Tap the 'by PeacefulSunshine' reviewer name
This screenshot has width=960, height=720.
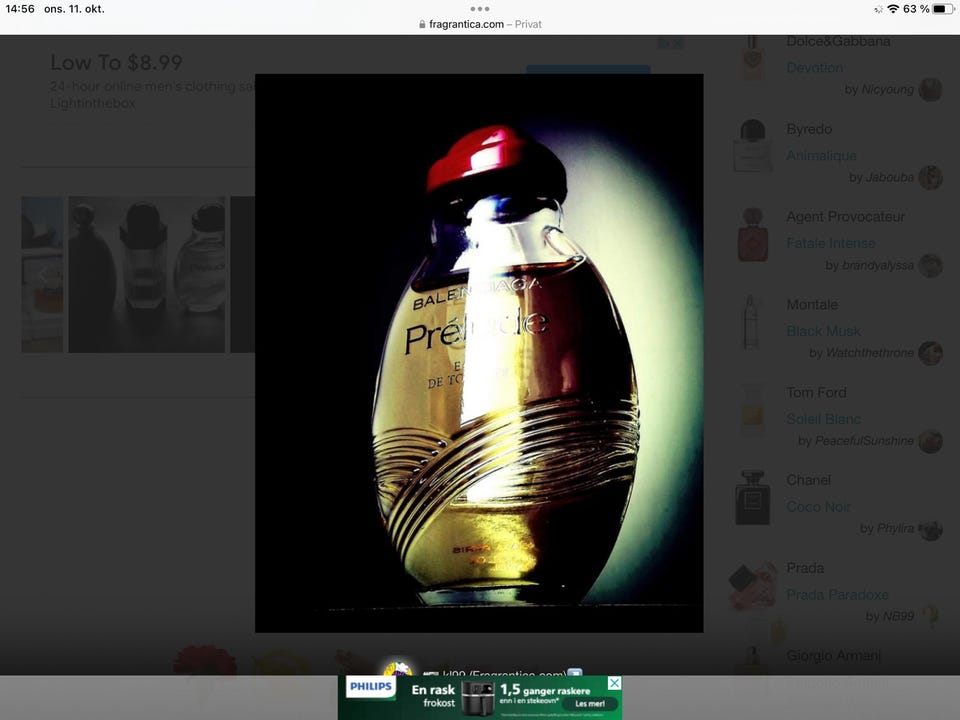[x=856, y=441]
